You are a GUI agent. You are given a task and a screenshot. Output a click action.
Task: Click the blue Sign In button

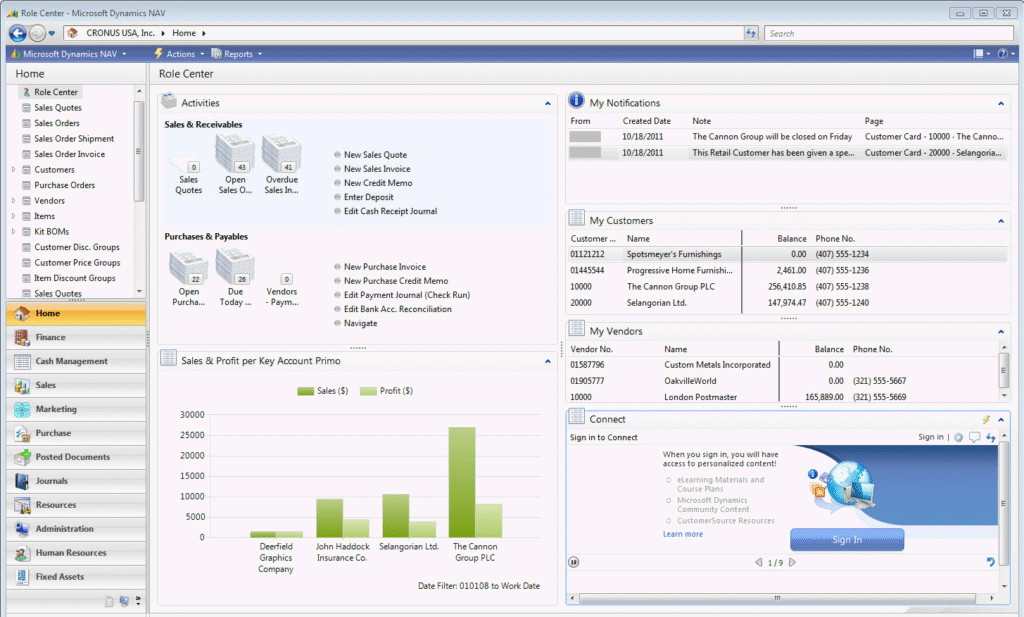(x=847, y=540)
